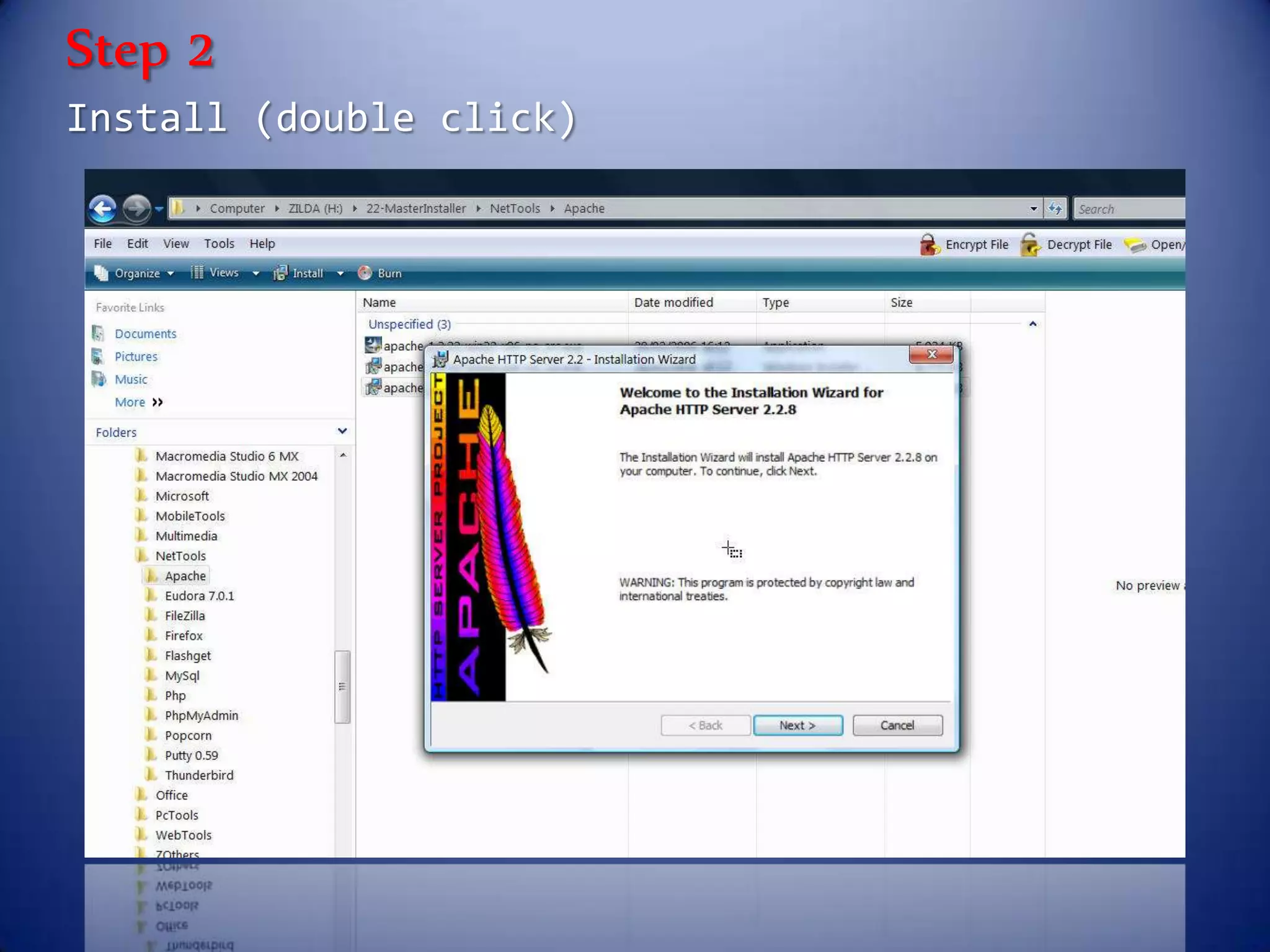Select the NetTools folder in tree

180,556
